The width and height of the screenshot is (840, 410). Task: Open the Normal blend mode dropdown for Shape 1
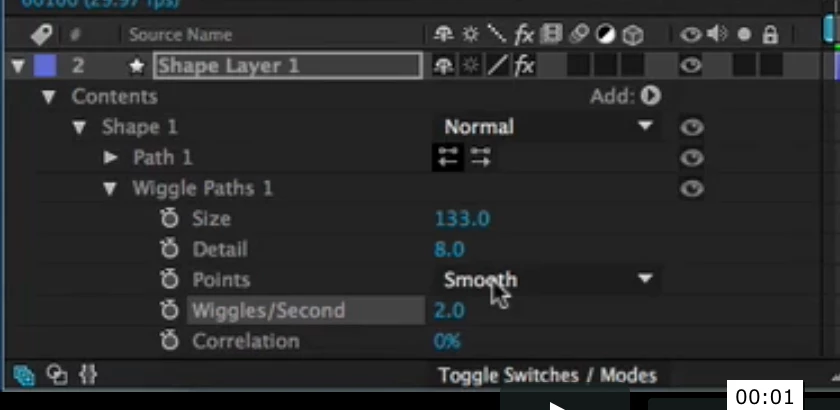(x=548, y=127)
